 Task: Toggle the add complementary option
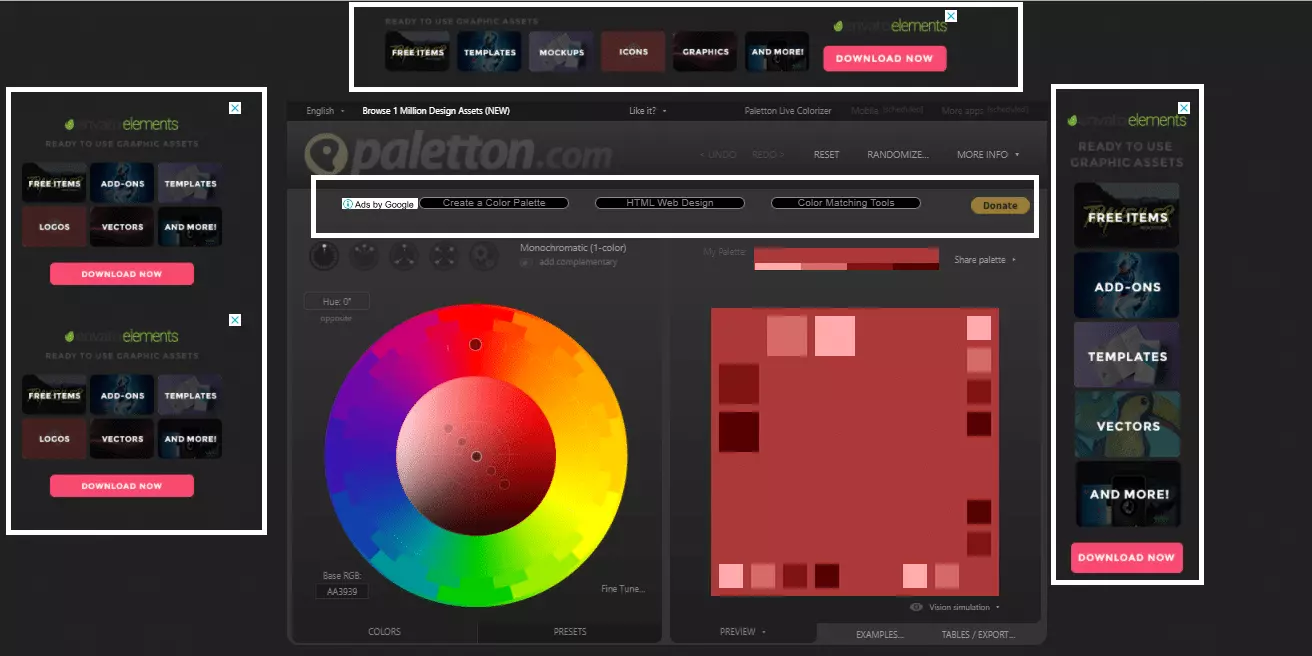pos(568,262)
